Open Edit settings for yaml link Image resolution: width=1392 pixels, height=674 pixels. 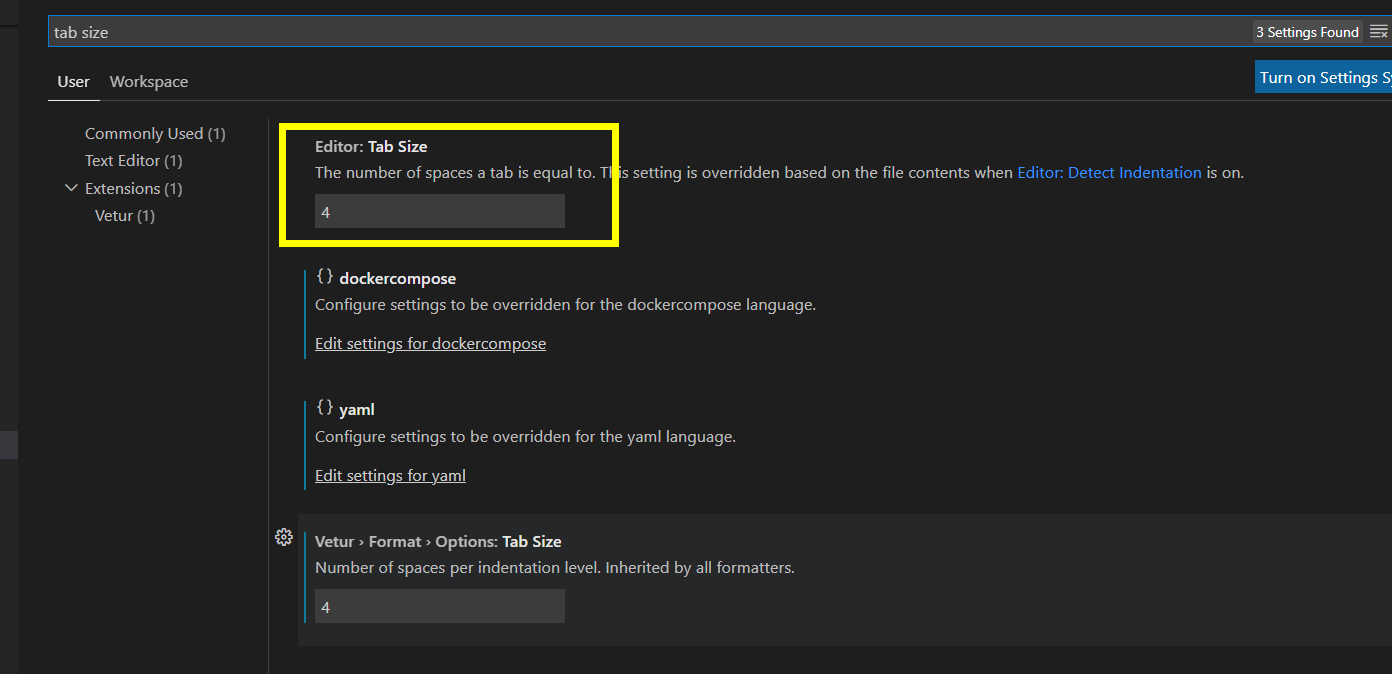(390, 476)
